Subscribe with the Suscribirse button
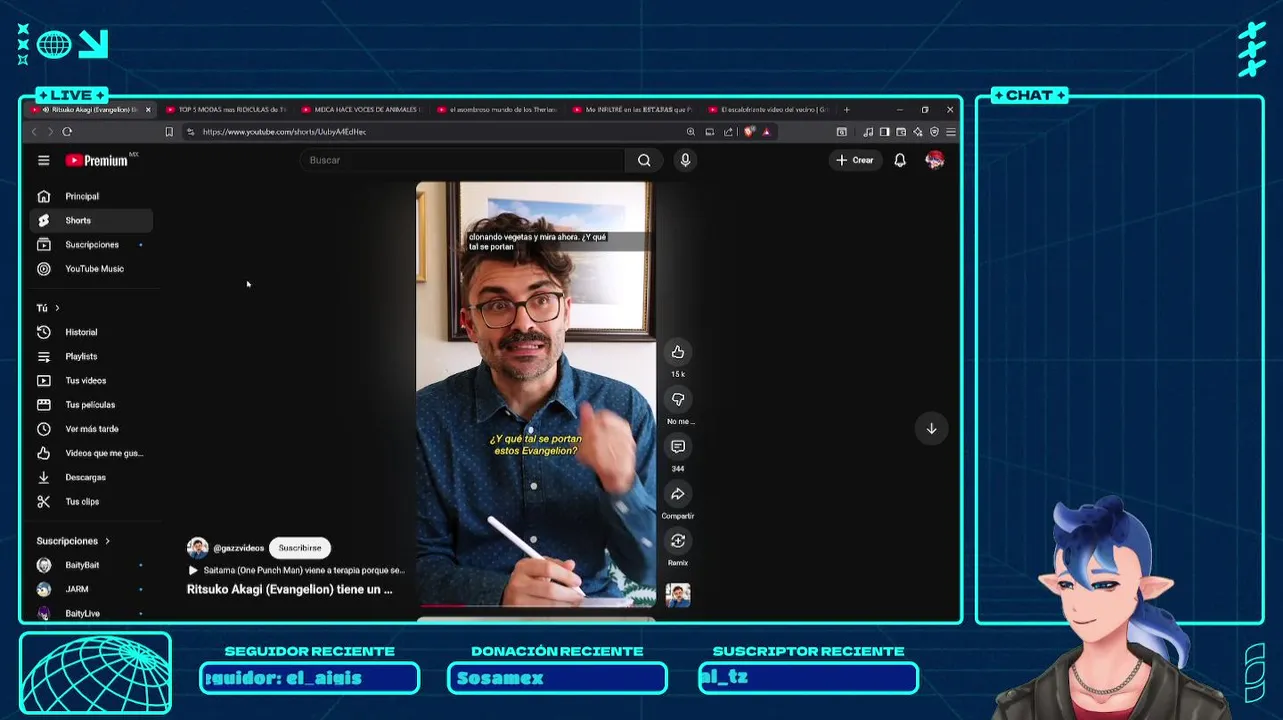 pyautogui.click(x=300, y=548)
